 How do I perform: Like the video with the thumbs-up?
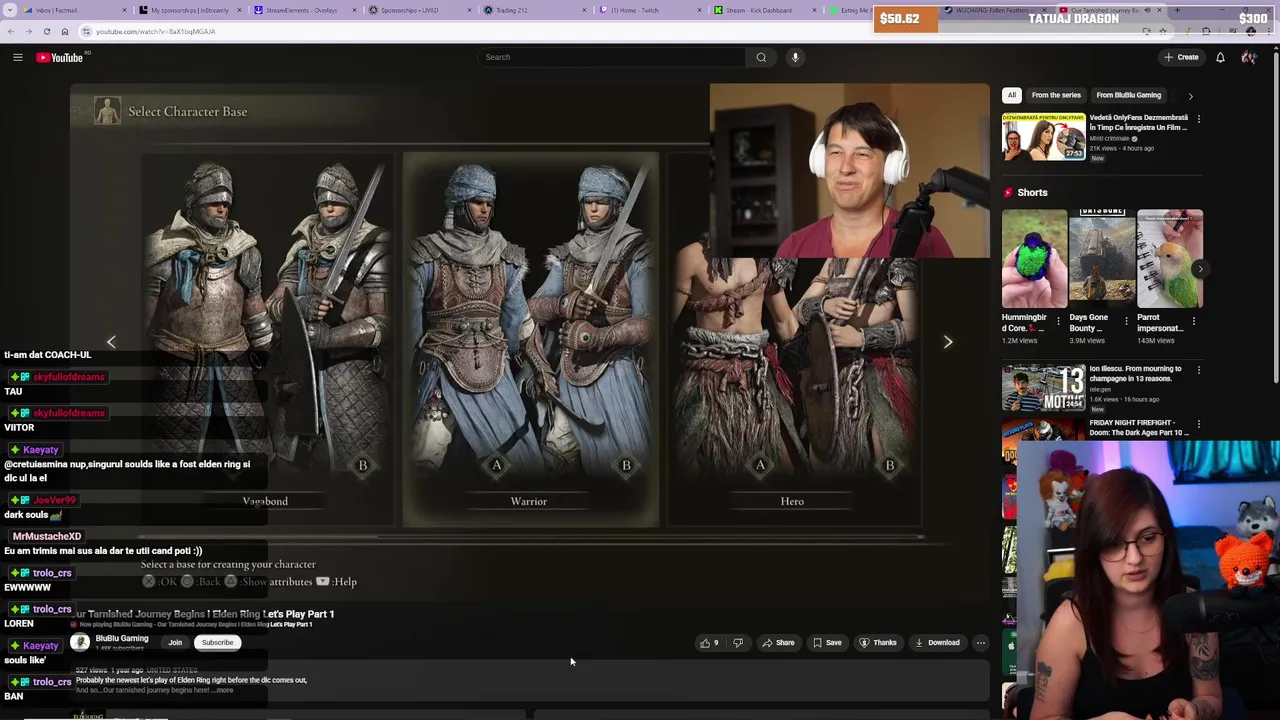[x=708, y=643]
